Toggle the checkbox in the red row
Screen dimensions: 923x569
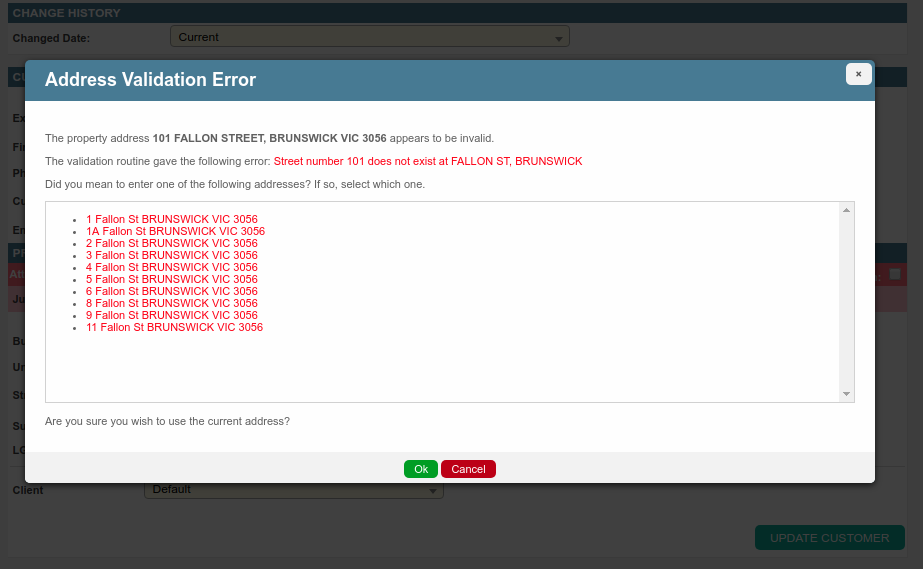click(x=895, y=274)
